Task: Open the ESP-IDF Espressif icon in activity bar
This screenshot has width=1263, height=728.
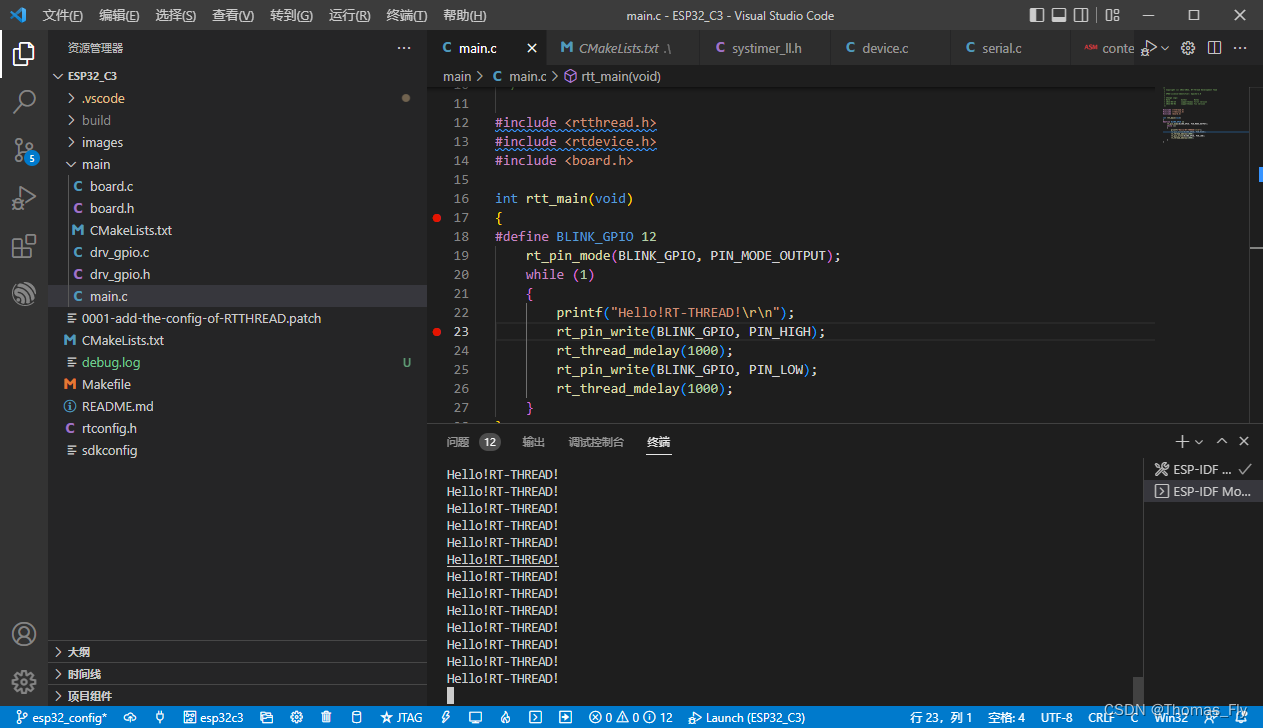Action: pos(24,294)
